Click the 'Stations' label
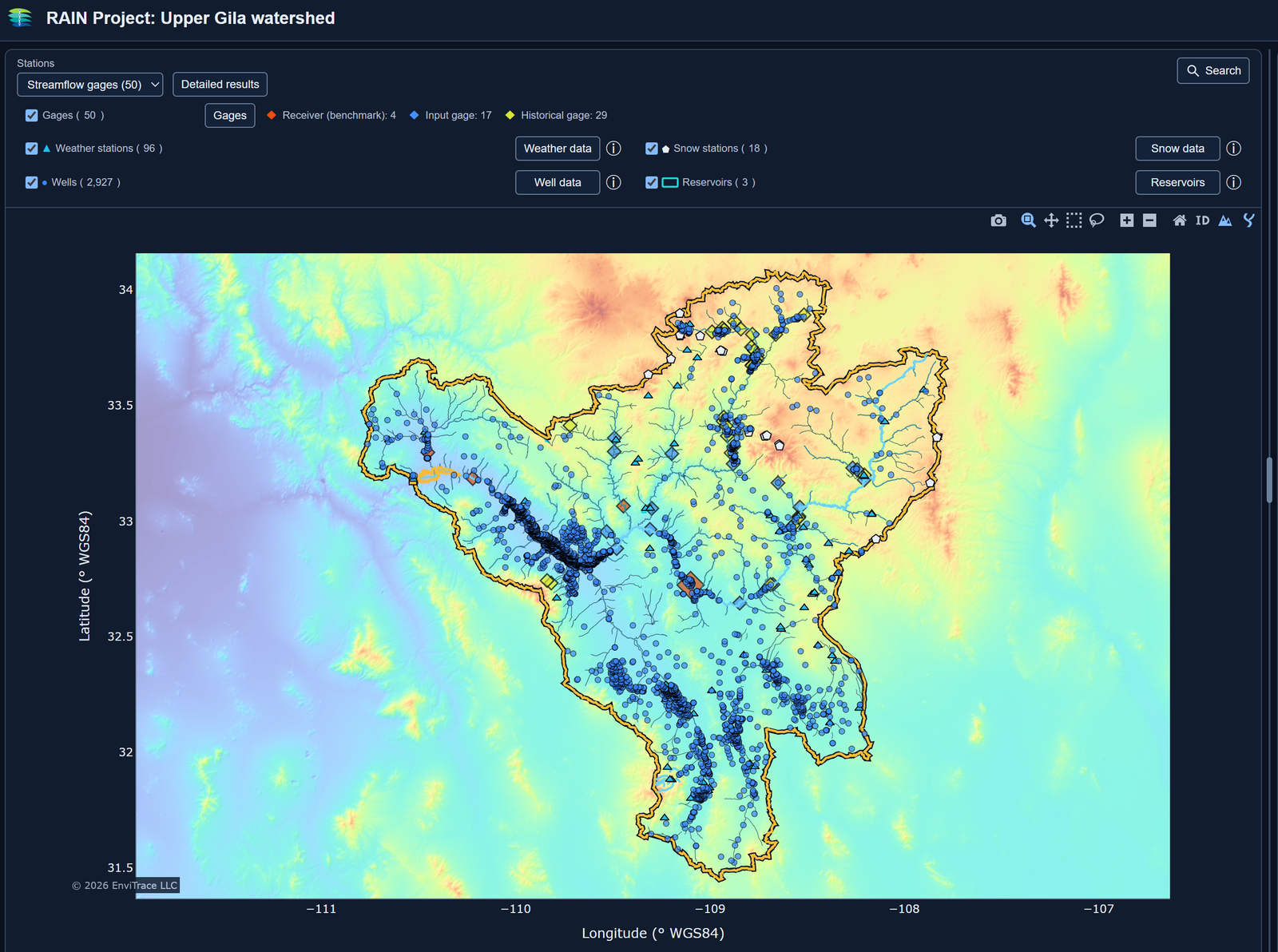Viewport: 1278px width, 952px height. coord(35,63)
